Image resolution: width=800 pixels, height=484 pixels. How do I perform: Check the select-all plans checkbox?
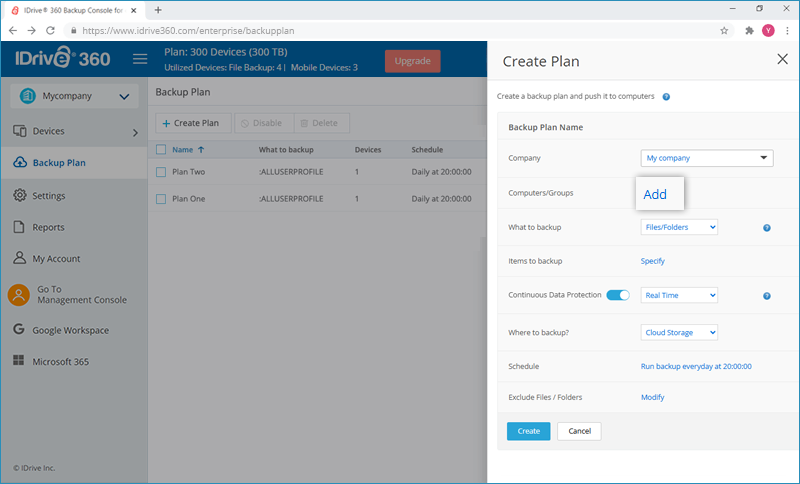pyautogui.click(x=161, y=149)
